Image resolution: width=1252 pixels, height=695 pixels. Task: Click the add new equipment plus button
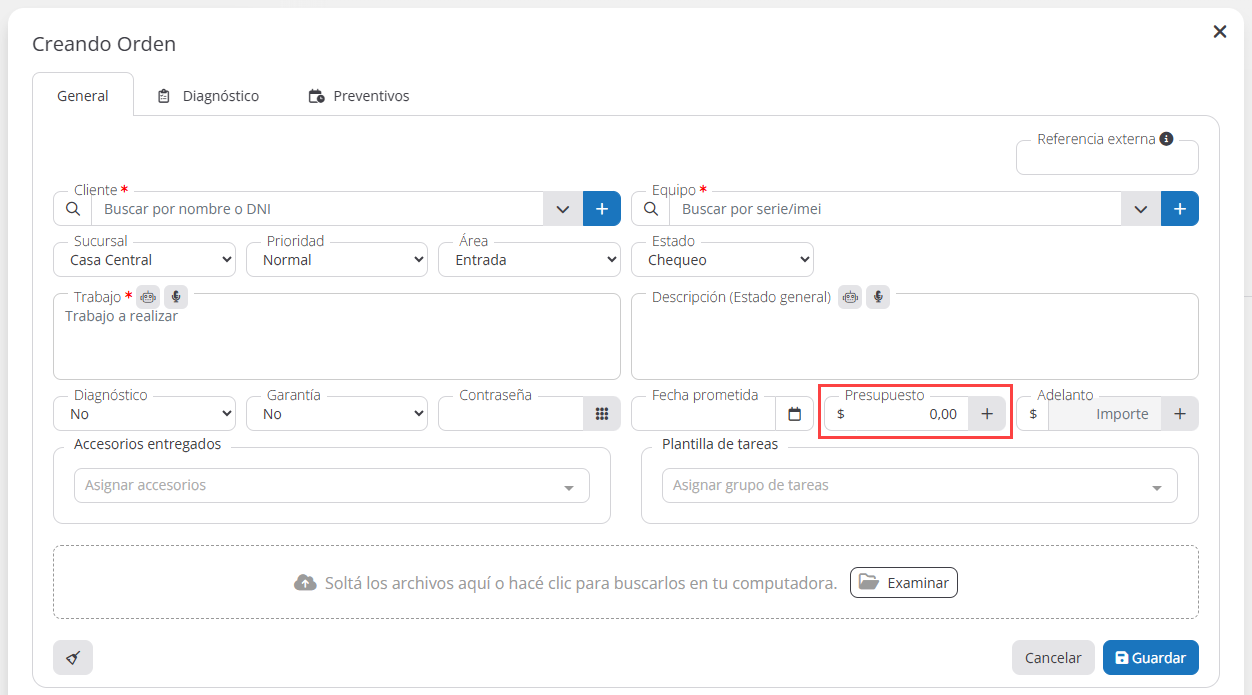click(x=1180, y=209)
